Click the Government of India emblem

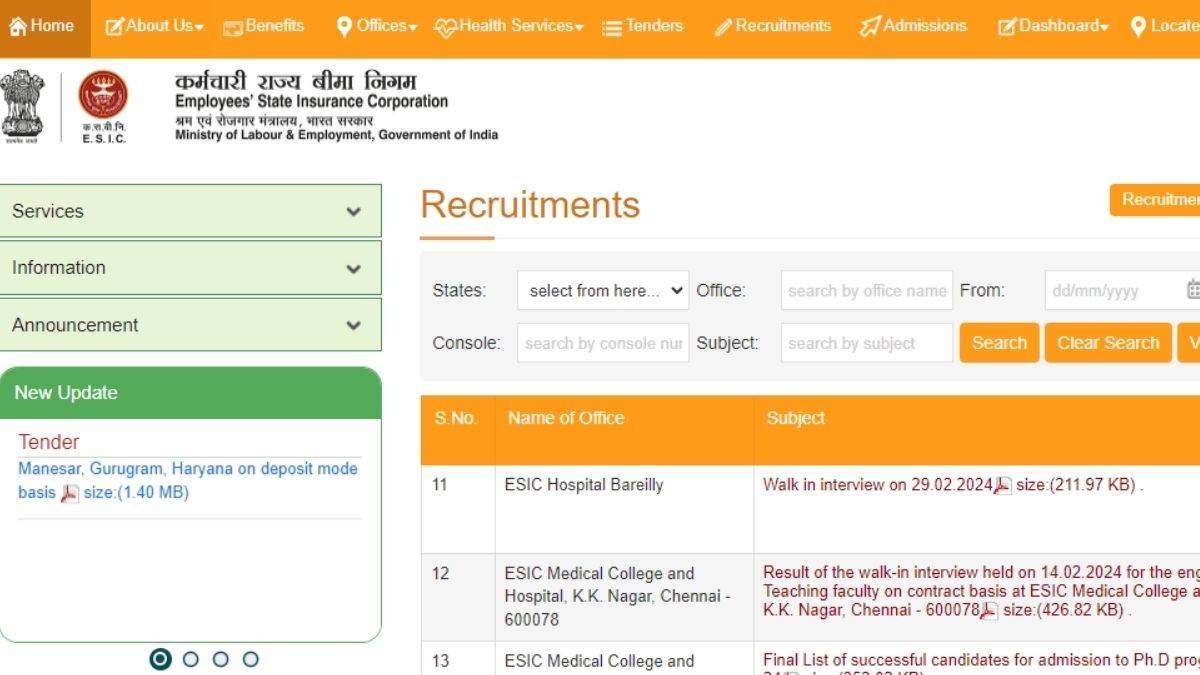pyautogui.click(x=22, y=104)
